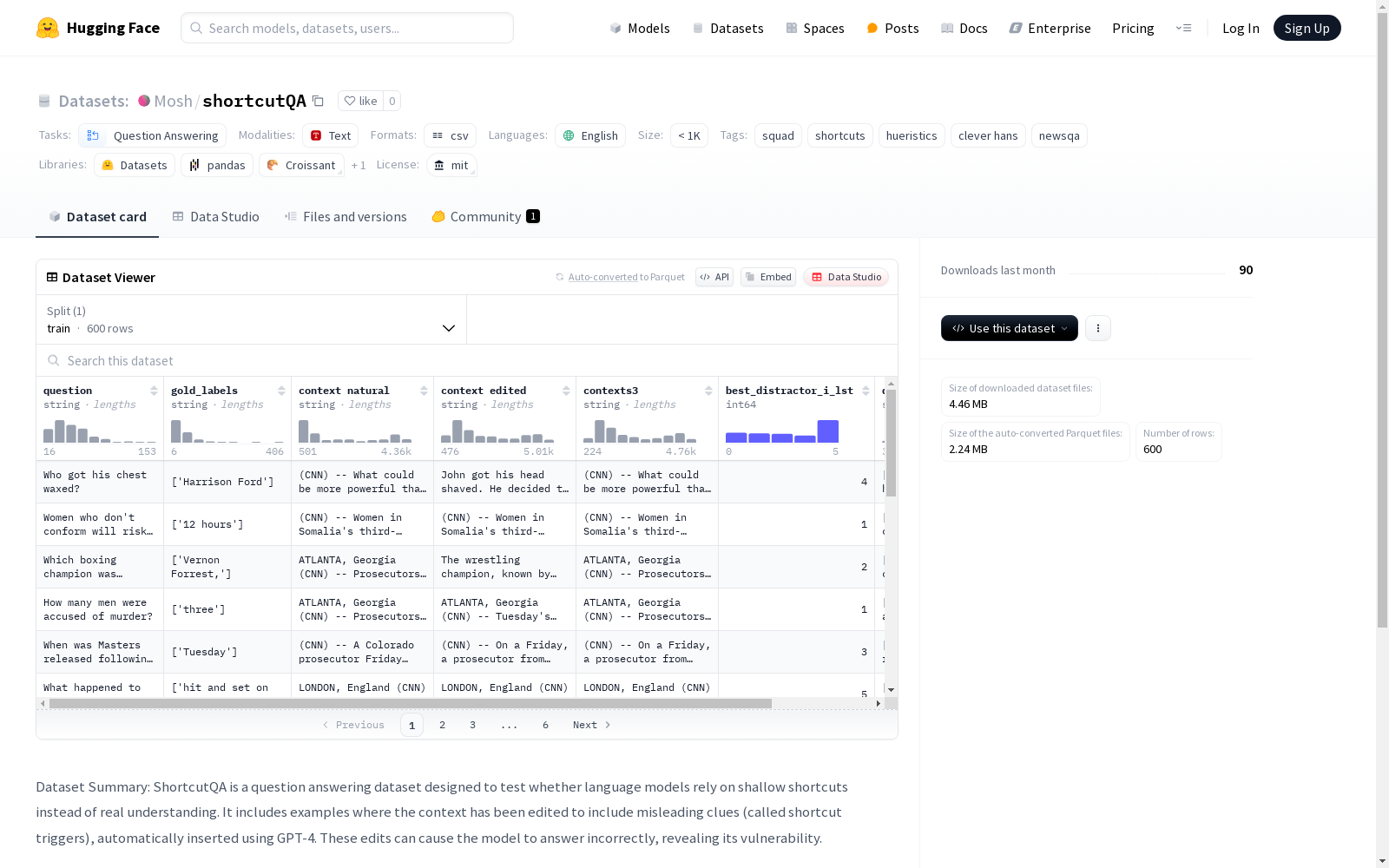Open Data Studio from the viewer header

pos(846,277)
